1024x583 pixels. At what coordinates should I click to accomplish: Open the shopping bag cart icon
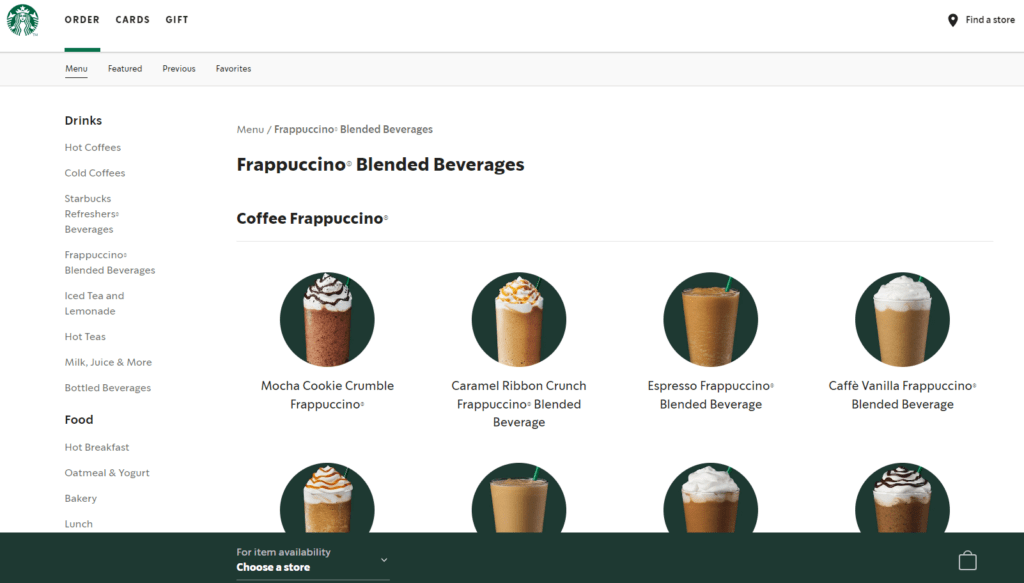967,560
